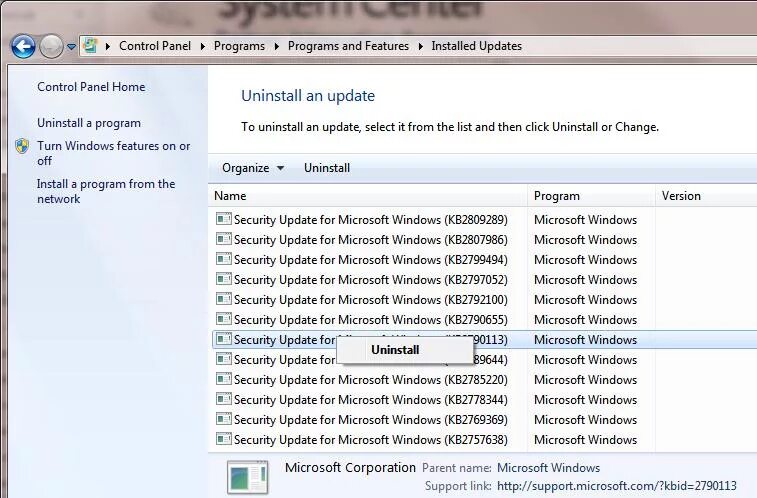Click the shield icon beside Windows features

22,146
